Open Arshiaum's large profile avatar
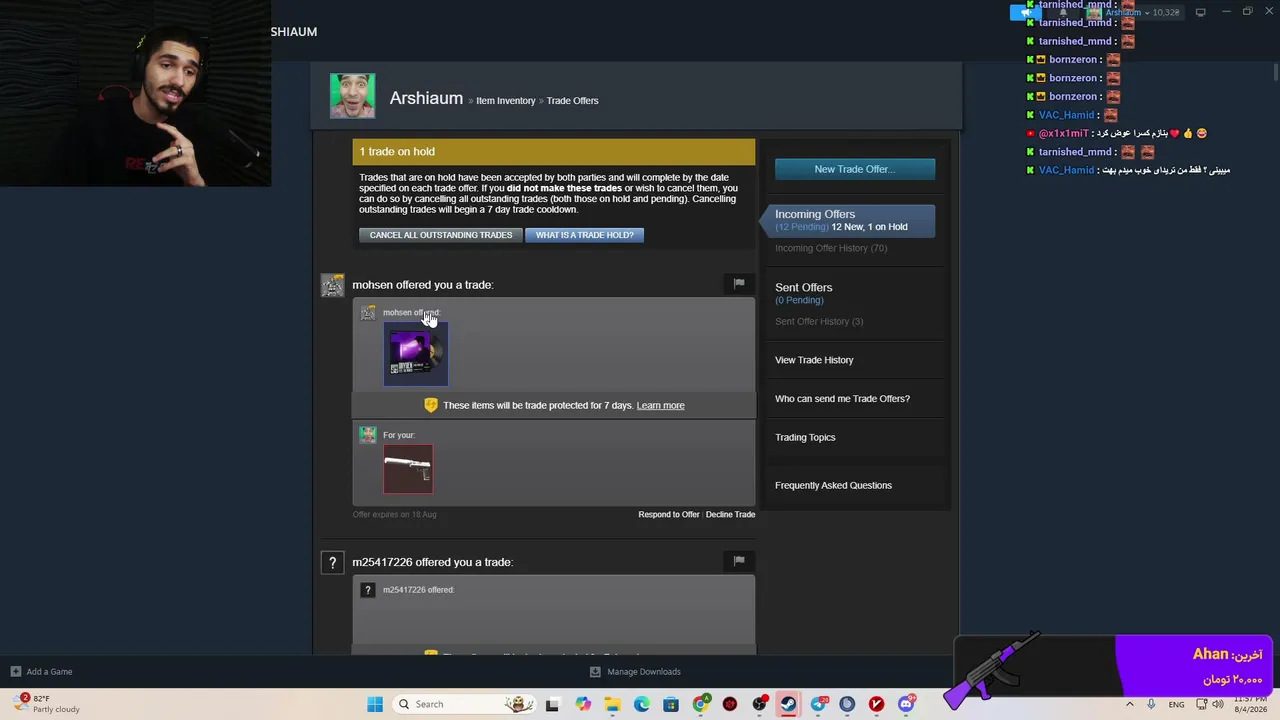 (x=352, y=95)
